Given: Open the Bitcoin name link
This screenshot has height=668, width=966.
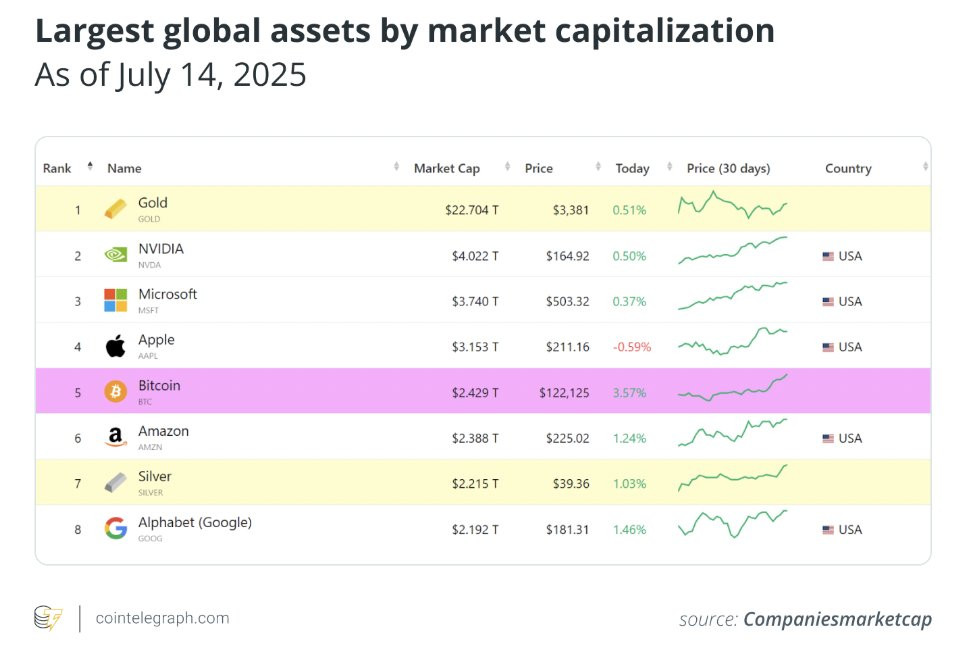Looking at the screenshot, I should click(159, 386).
